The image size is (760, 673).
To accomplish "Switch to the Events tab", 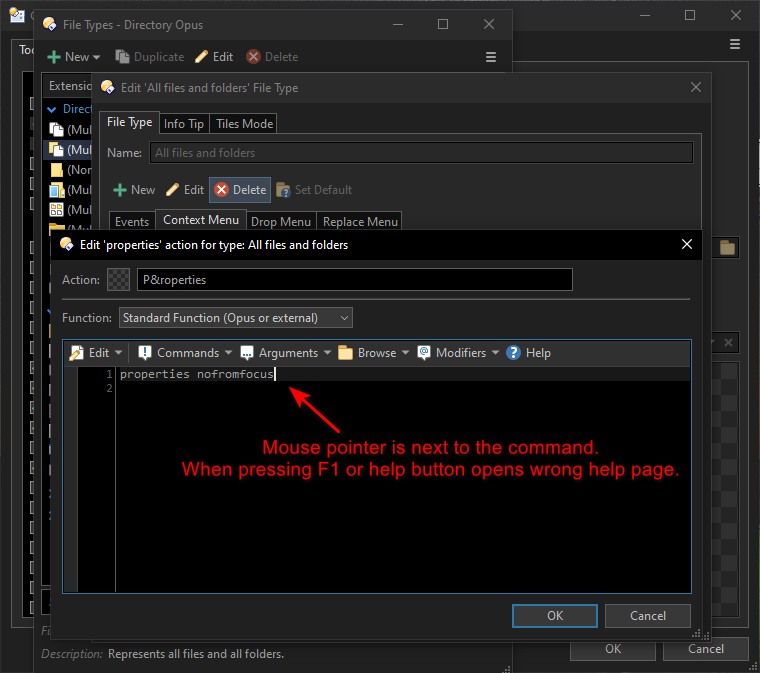I will pyautogui.click(x=132, y=221).
